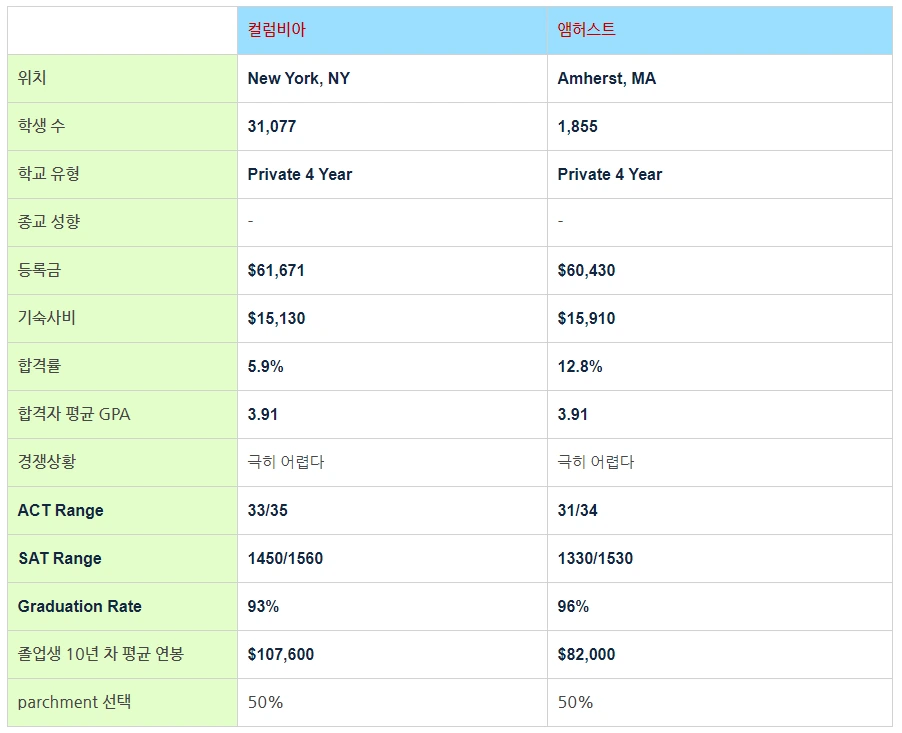
Task: Click 극히 어렵다 in the 앰허스트 column
Action: tap(596, 462)
